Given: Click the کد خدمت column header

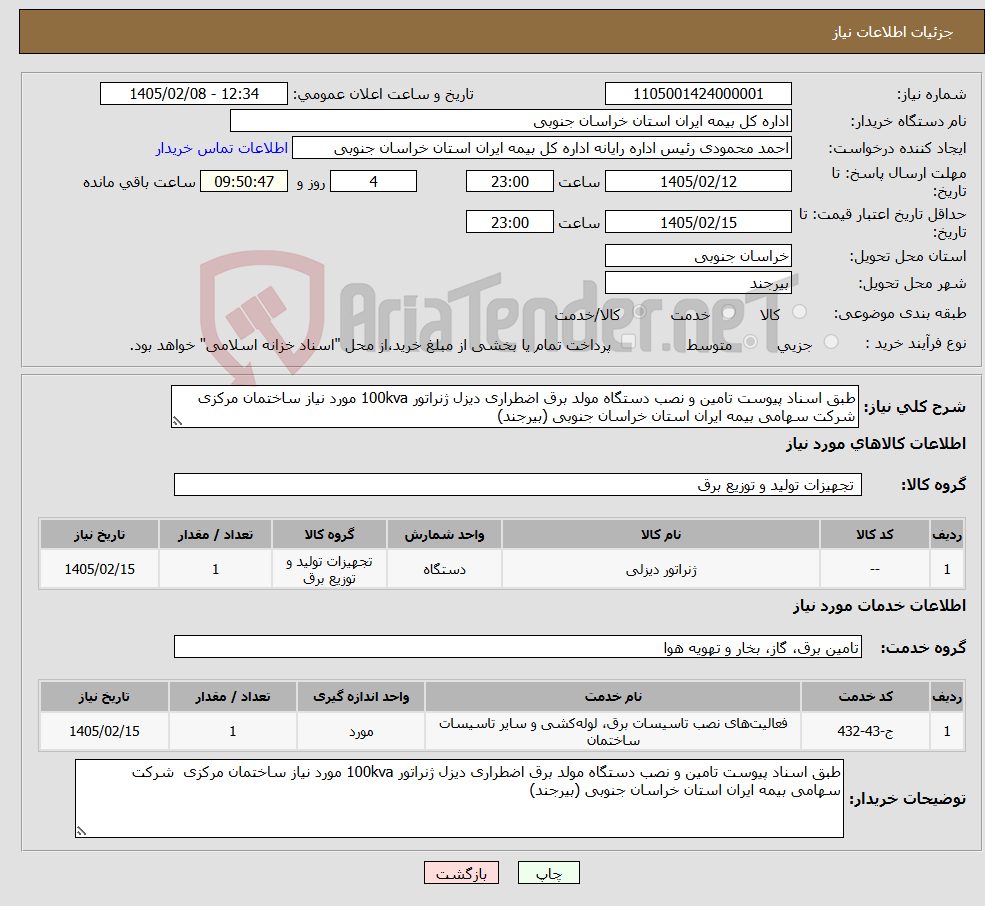Looking at the screenshot, I should click(865, 697).
